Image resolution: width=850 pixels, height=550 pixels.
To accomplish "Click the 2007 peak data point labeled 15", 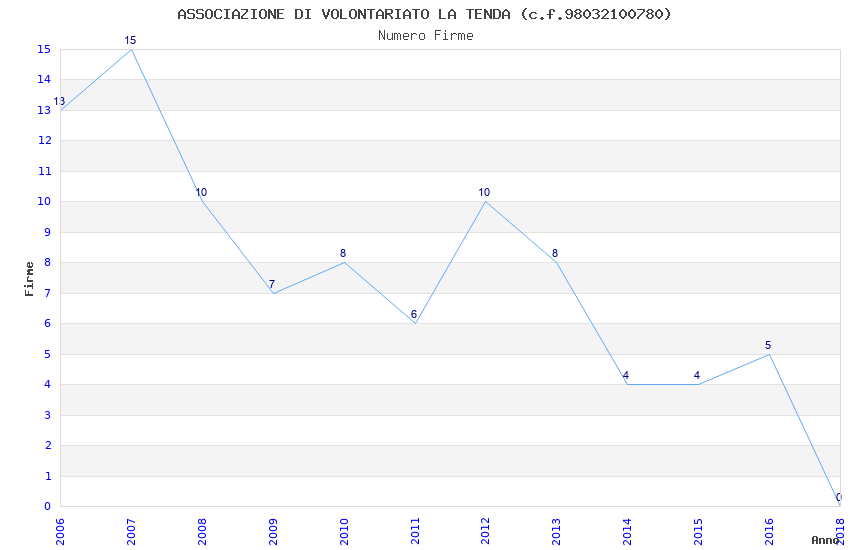I will (131, 50).
